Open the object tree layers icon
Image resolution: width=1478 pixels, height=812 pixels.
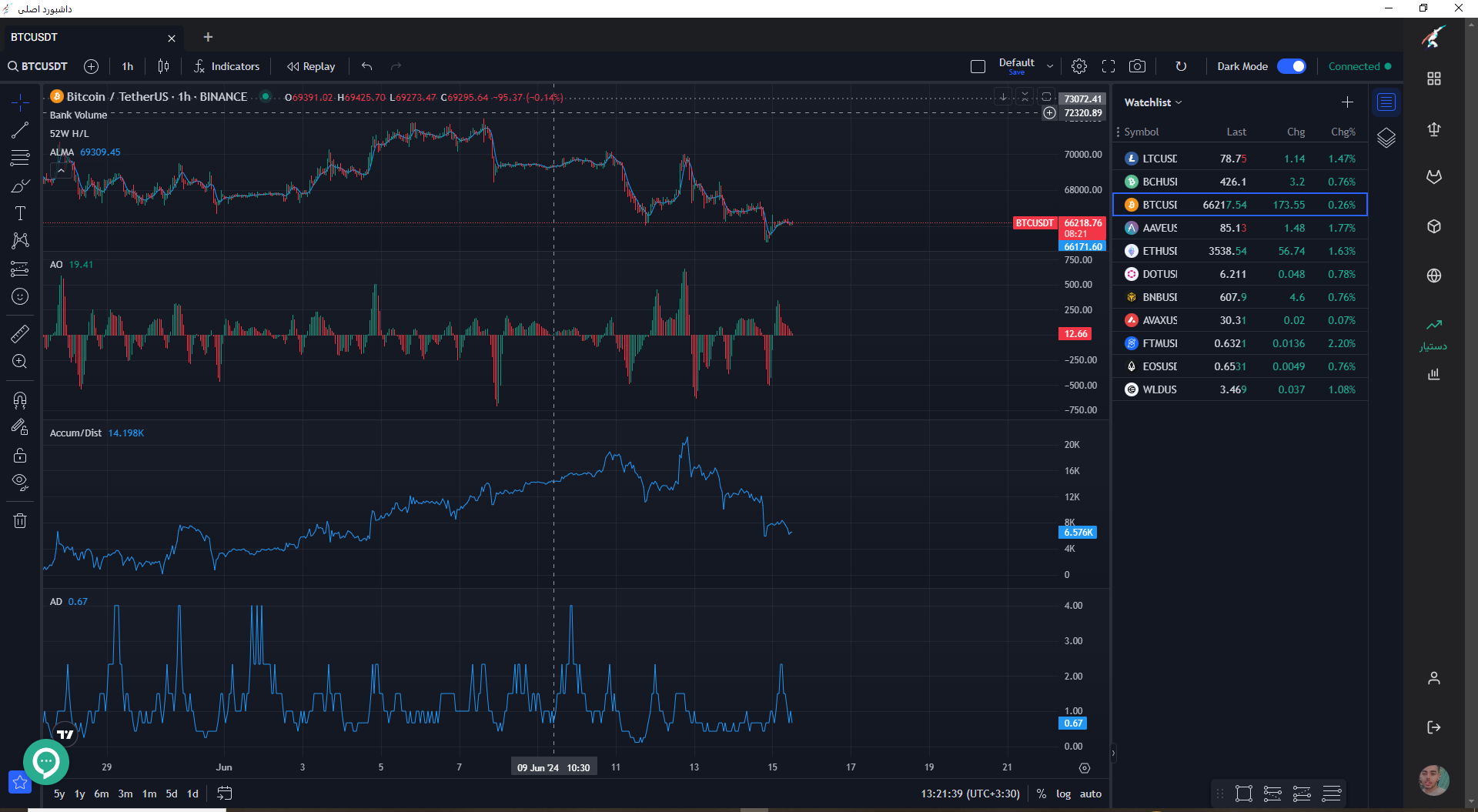[x=1386, y=138]
